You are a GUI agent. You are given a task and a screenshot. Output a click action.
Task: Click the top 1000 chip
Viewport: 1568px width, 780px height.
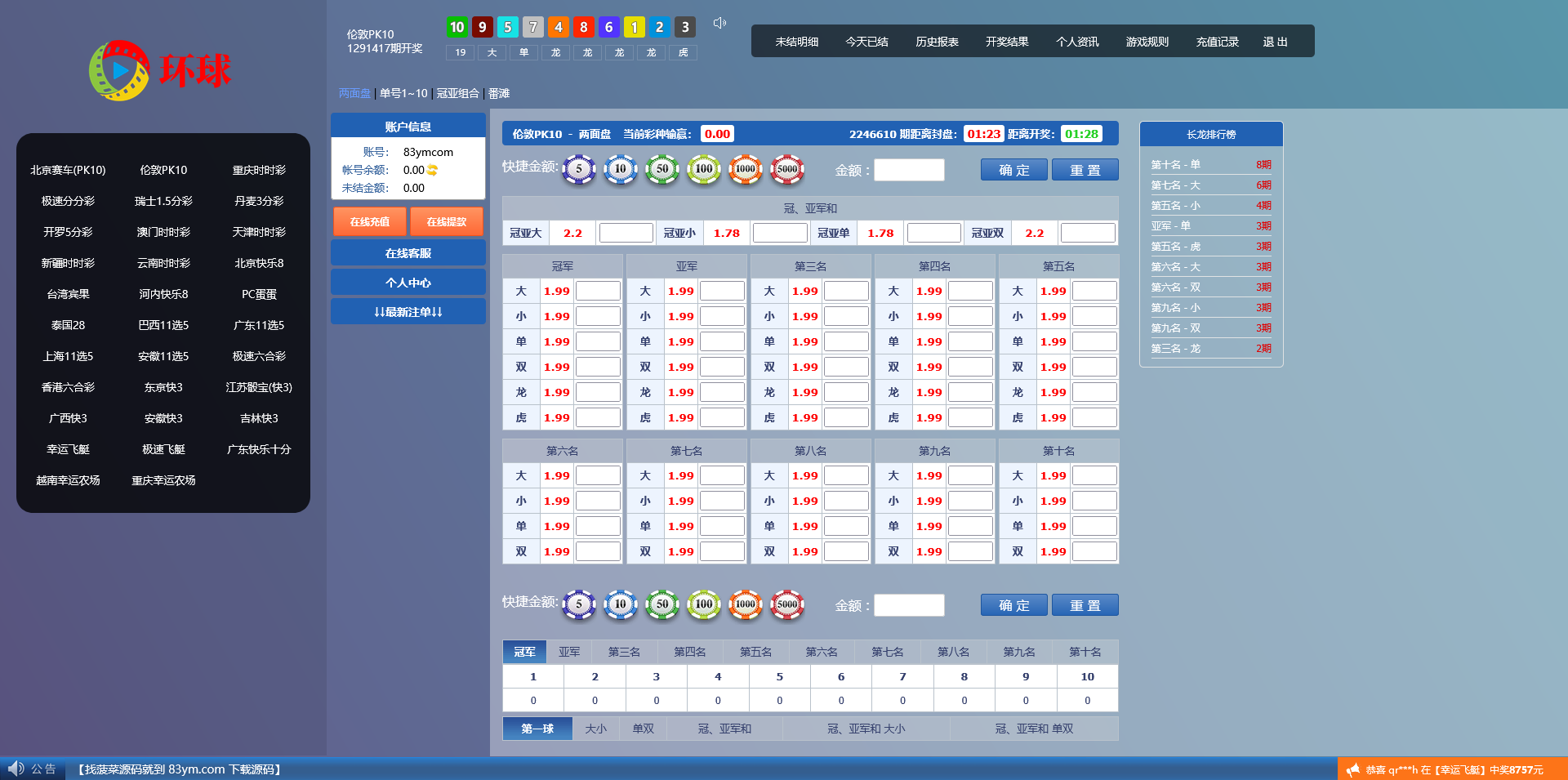click(746, 169)
